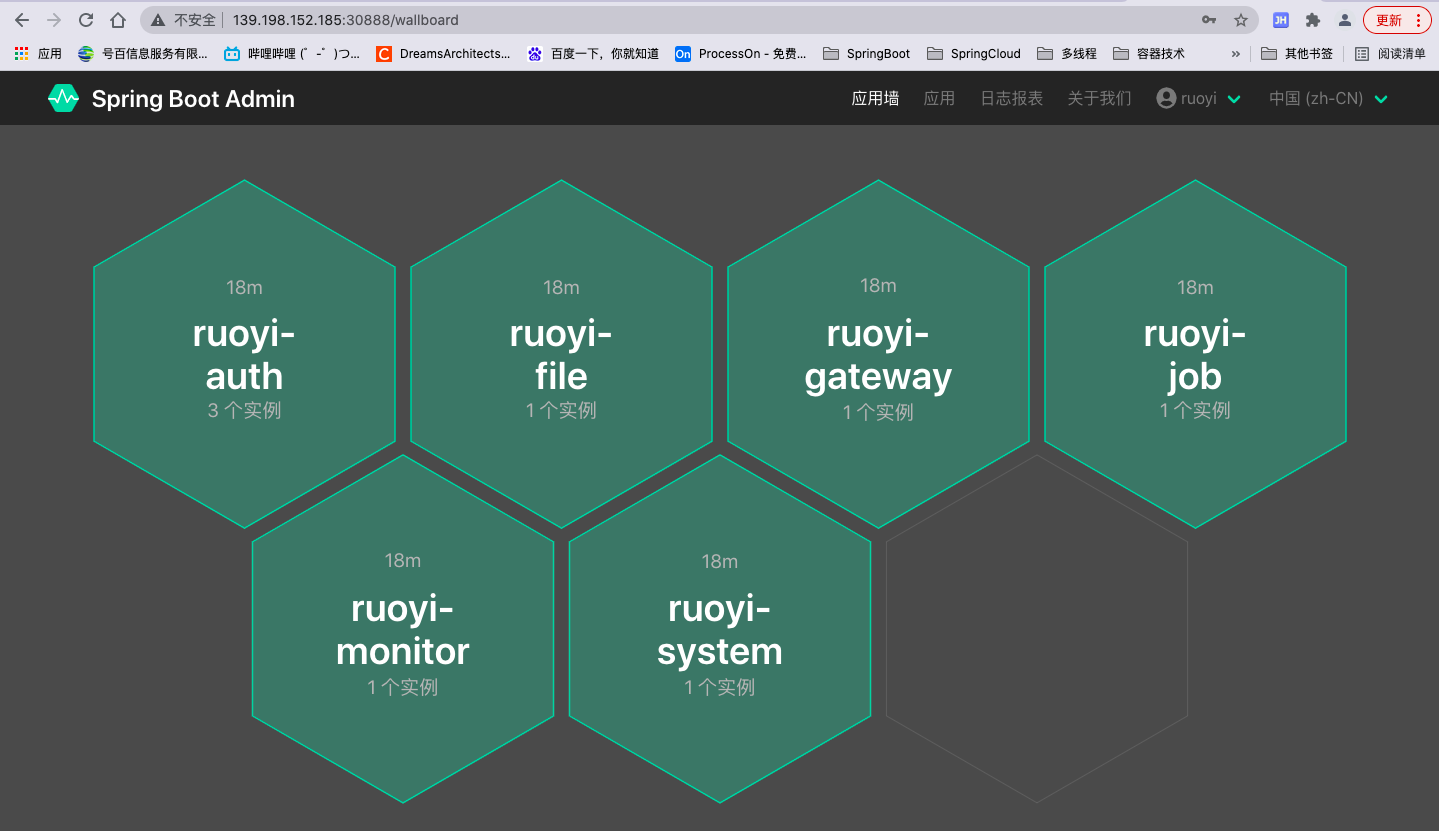Image resolution: width=1439 pixels, height=831 pixels.
Task: Expand the ruoyi user dropdown chevron
Action: point(1234,98)
